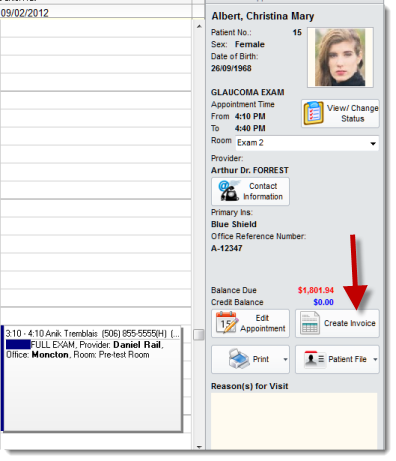Click inside the Reason(s) for Visit box
396x461 pixels.
click(x=294, y=421)
